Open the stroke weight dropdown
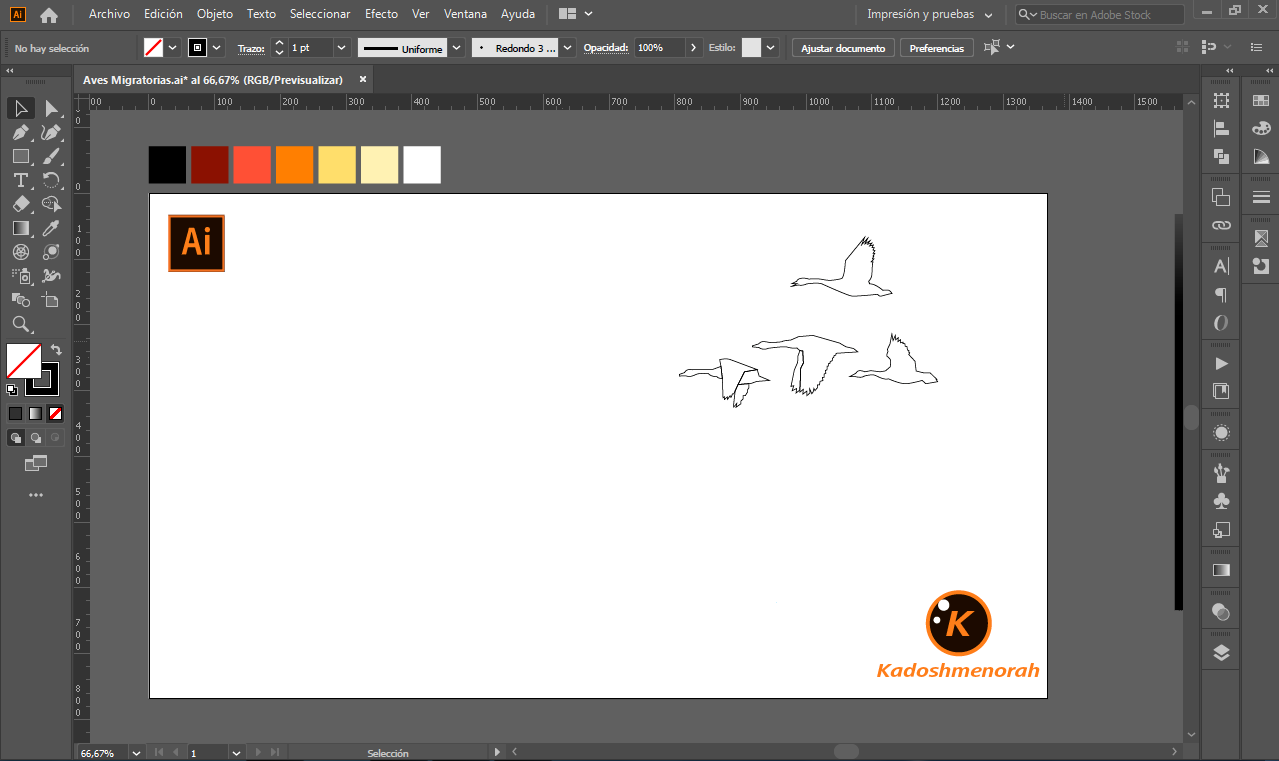 pyautogui.click(x=342, y=48)
